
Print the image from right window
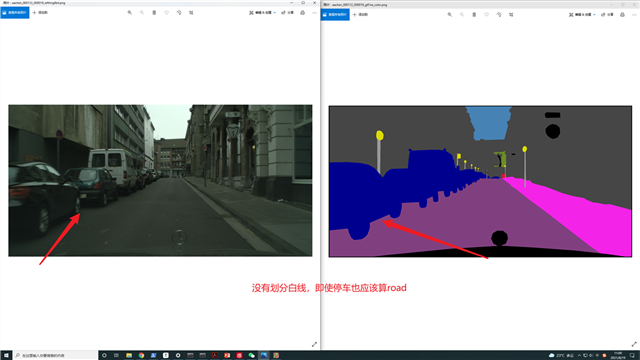(x=622, y=14)
